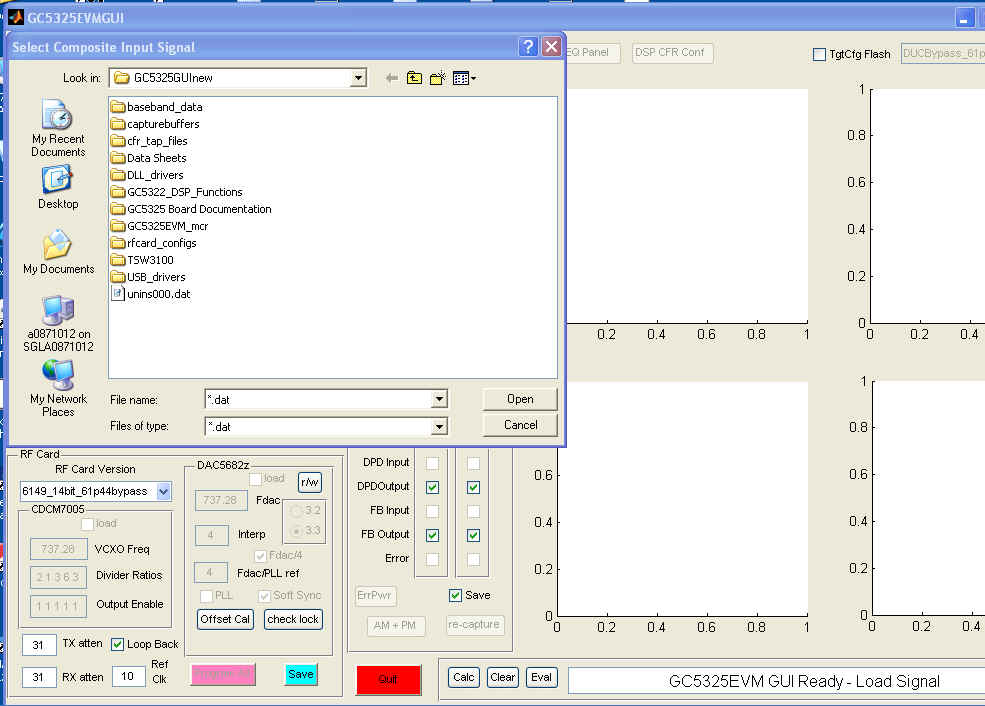The image size is (985, 706).
Task: Toggle Error first checkbox
Action: [x=432, y=558]
